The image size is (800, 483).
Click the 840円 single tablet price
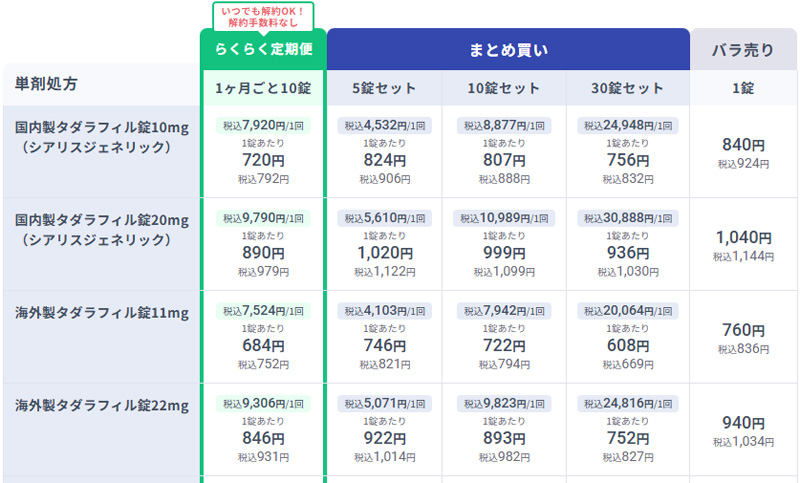[x=743, y=145]
